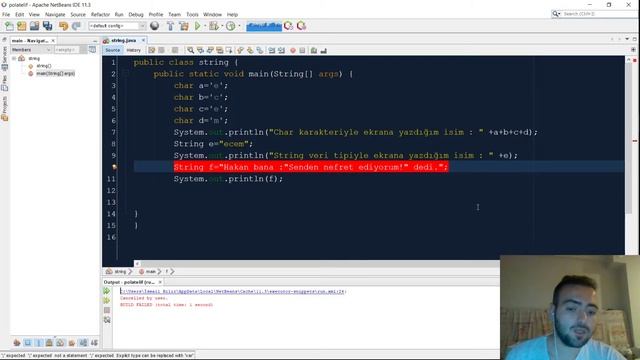Switch to the History editor view
Screen dimensions: 640x360
pyautogui.click(x=133, y=50)
